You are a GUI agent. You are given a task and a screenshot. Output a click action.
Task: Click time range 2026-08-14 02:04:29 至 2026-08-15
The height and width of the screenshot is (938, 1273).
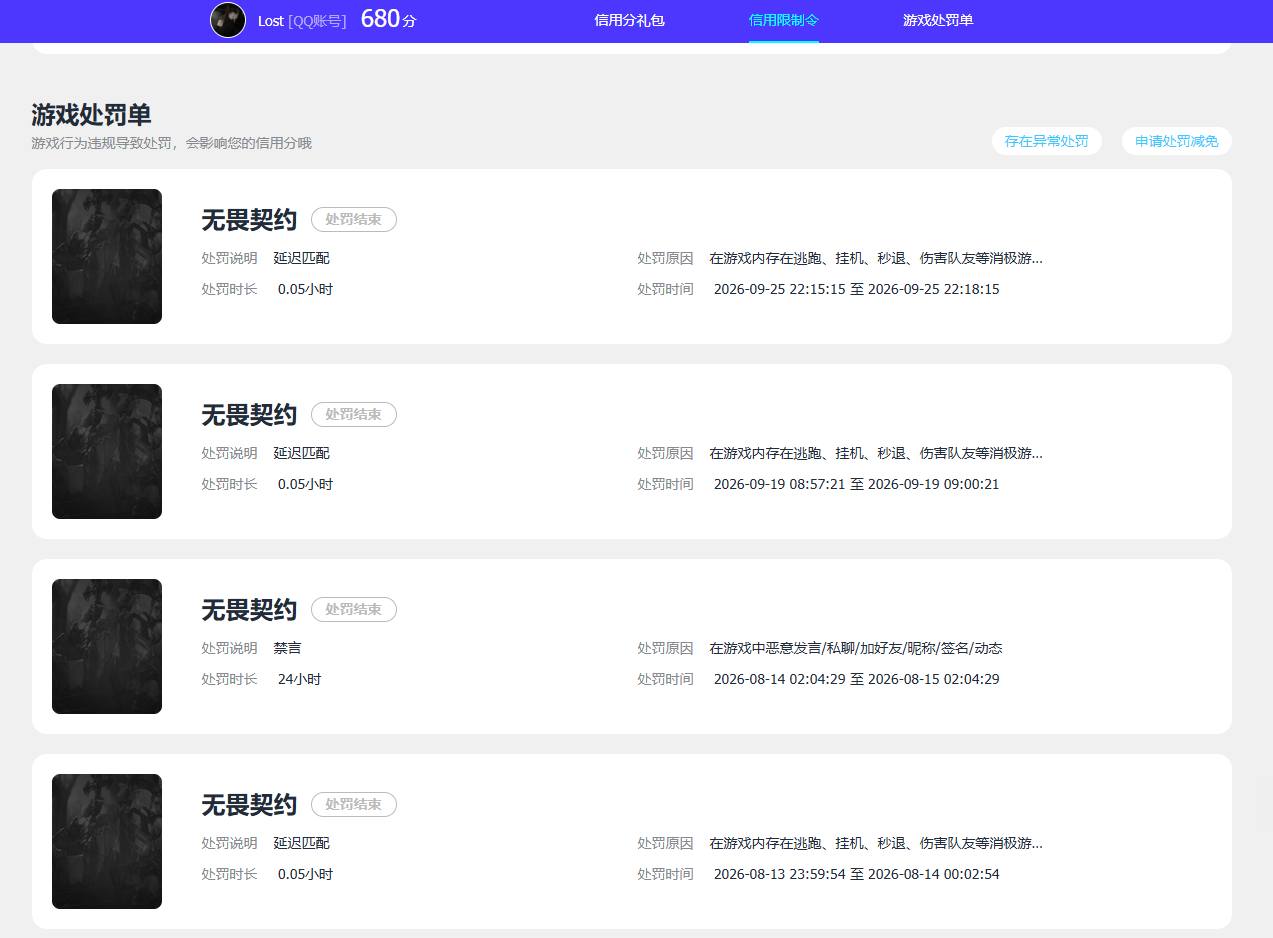[856, 679]
